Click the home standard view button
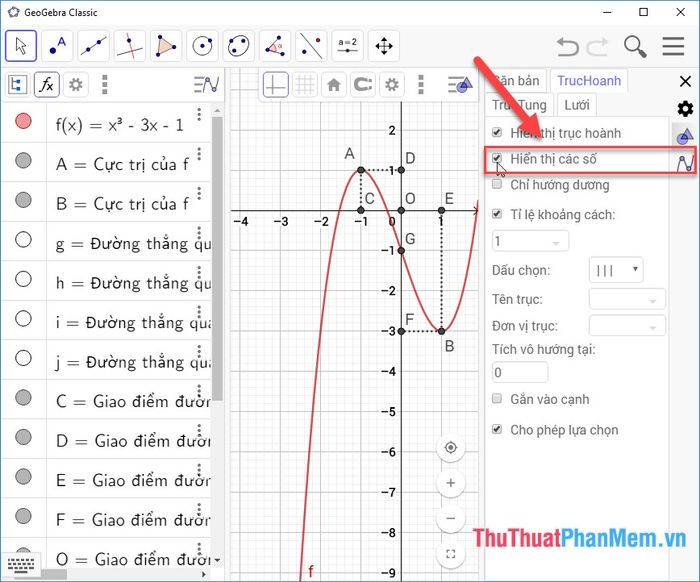 pyautogui.click(x=334, y=84)
